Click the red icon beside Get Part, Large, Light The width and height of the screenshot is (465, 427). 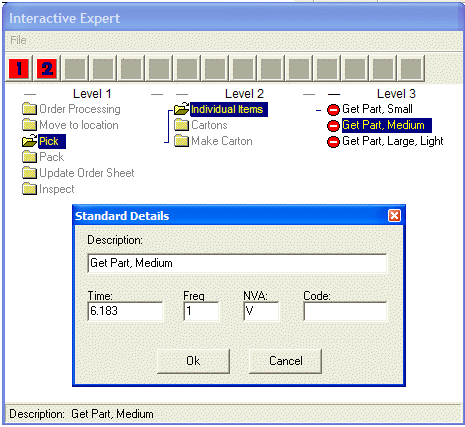point(333,141)
